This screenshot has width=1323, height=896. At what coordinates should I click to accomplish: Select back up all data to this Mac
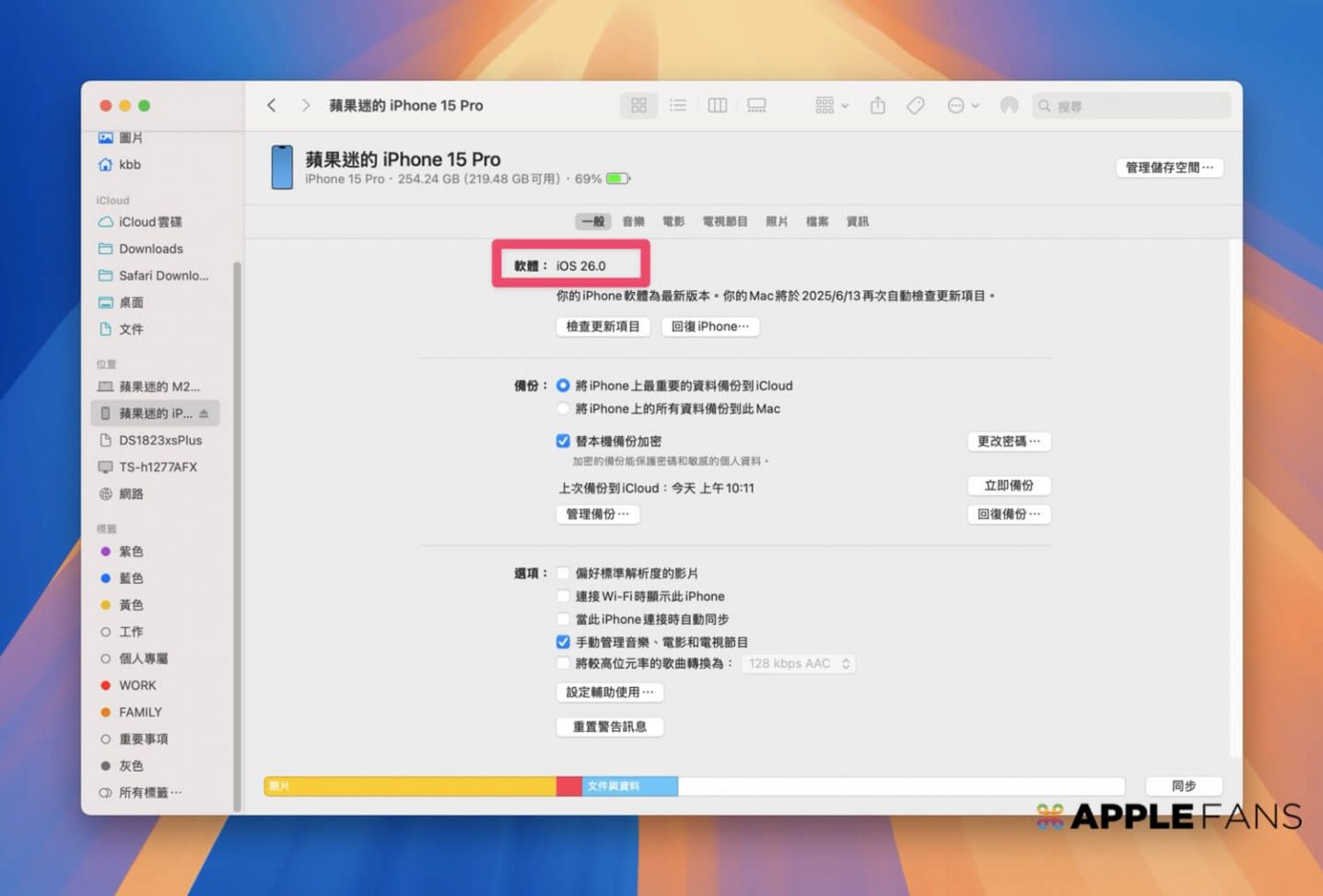[x=563, y=409]
